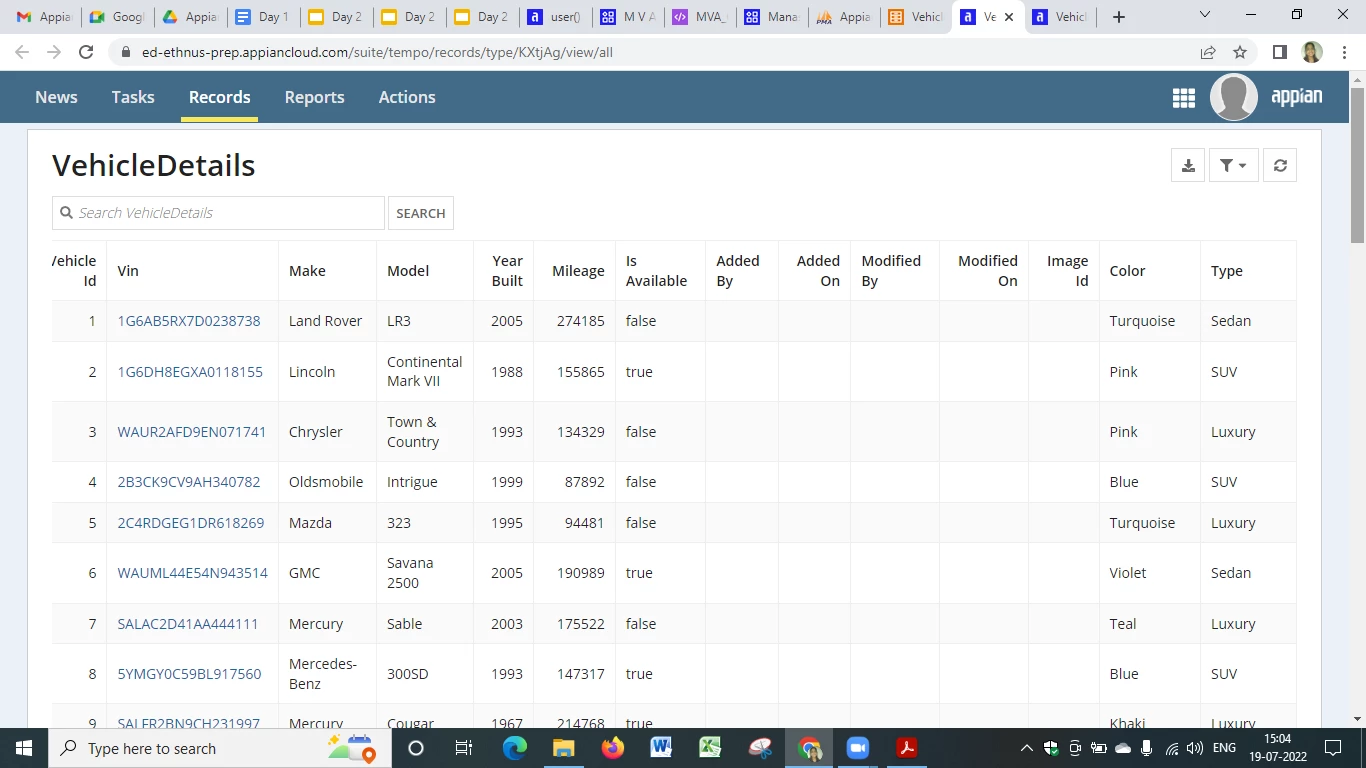Open the Actions tab
This screenshot has width=1366, height=768.
click(407, 97)
